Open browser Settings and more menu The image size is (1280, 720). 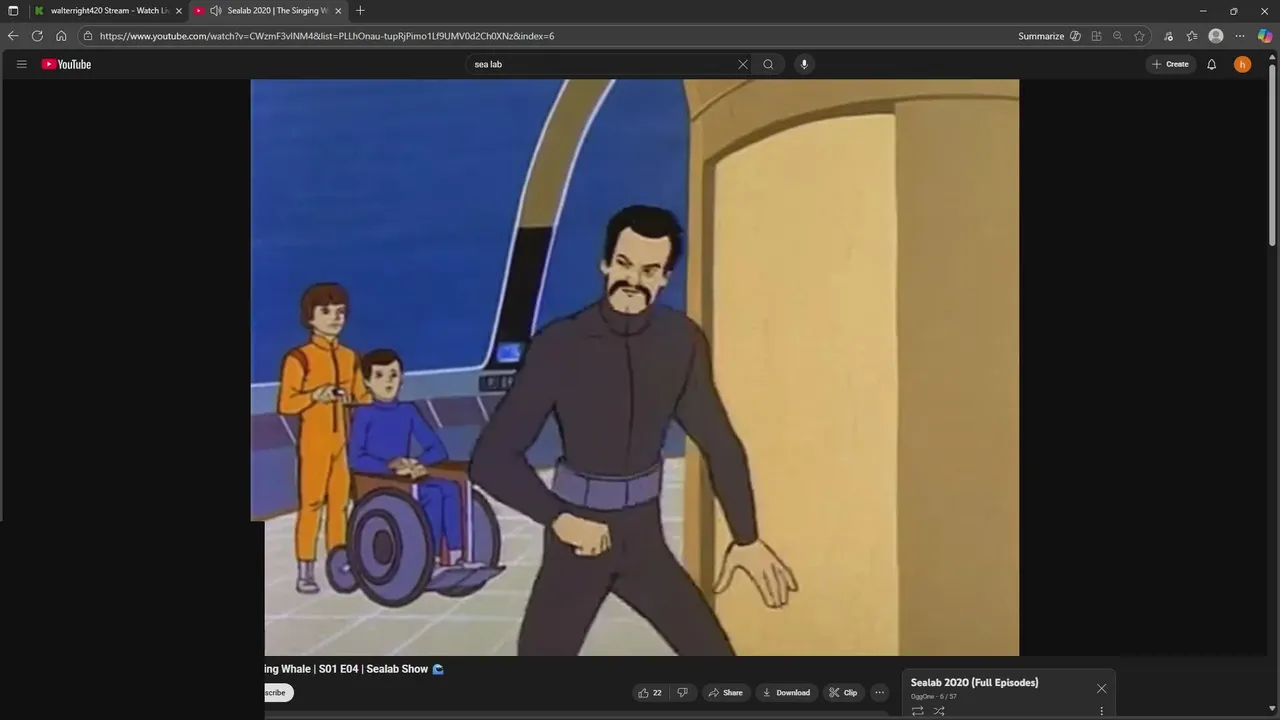tap(1240, 36)
